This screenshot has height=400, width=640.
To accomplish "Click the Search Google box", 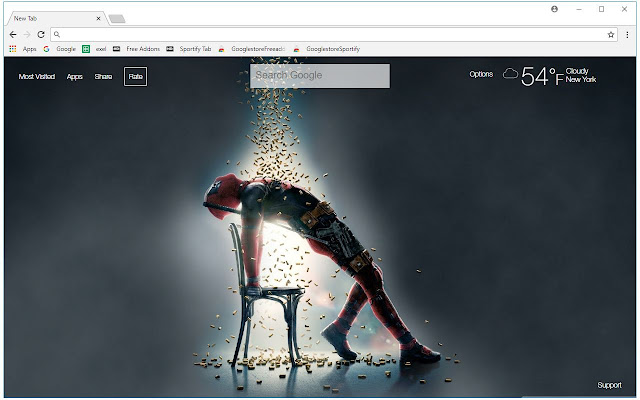I will pos(320,76).
